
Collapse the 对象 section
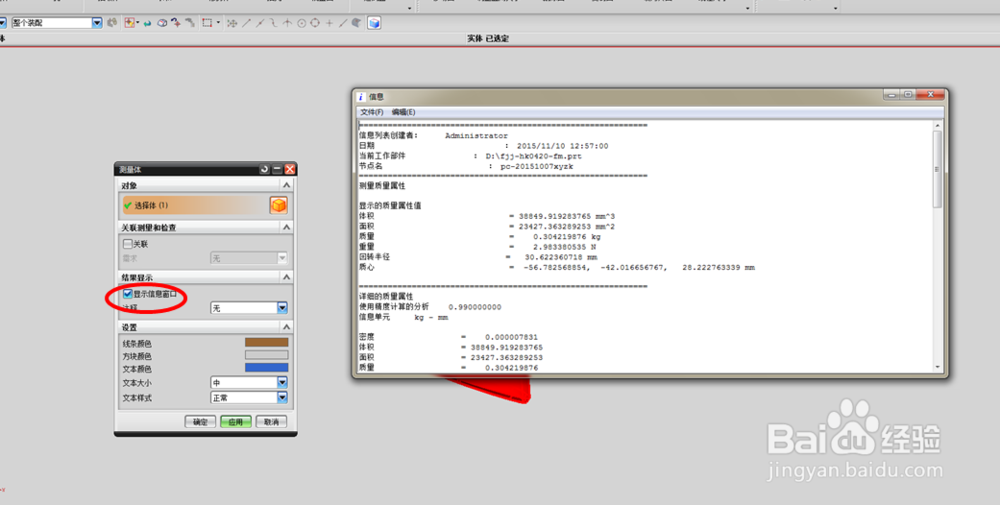tap(286, 185)
